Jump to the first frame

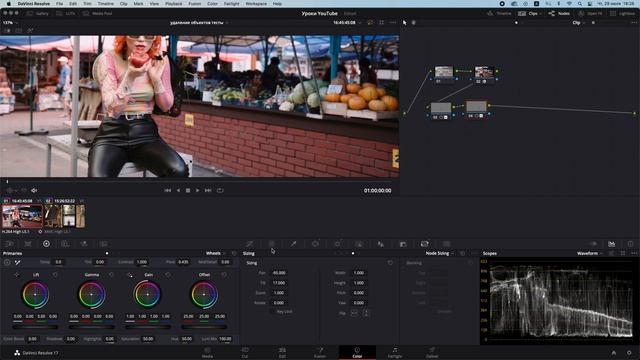[x=167, y=190]
